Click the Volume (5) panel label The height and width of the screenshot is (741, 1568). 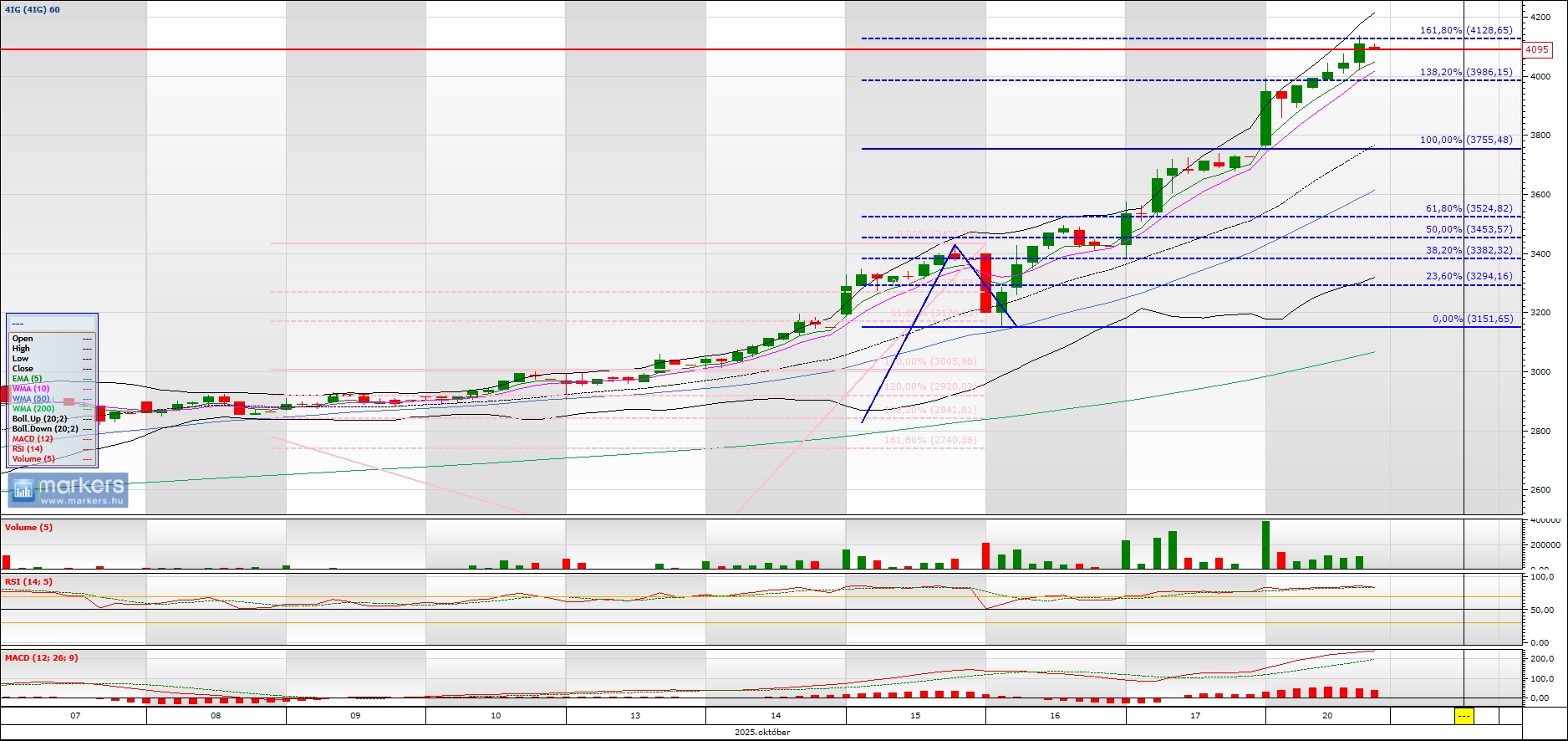point(28,528)
